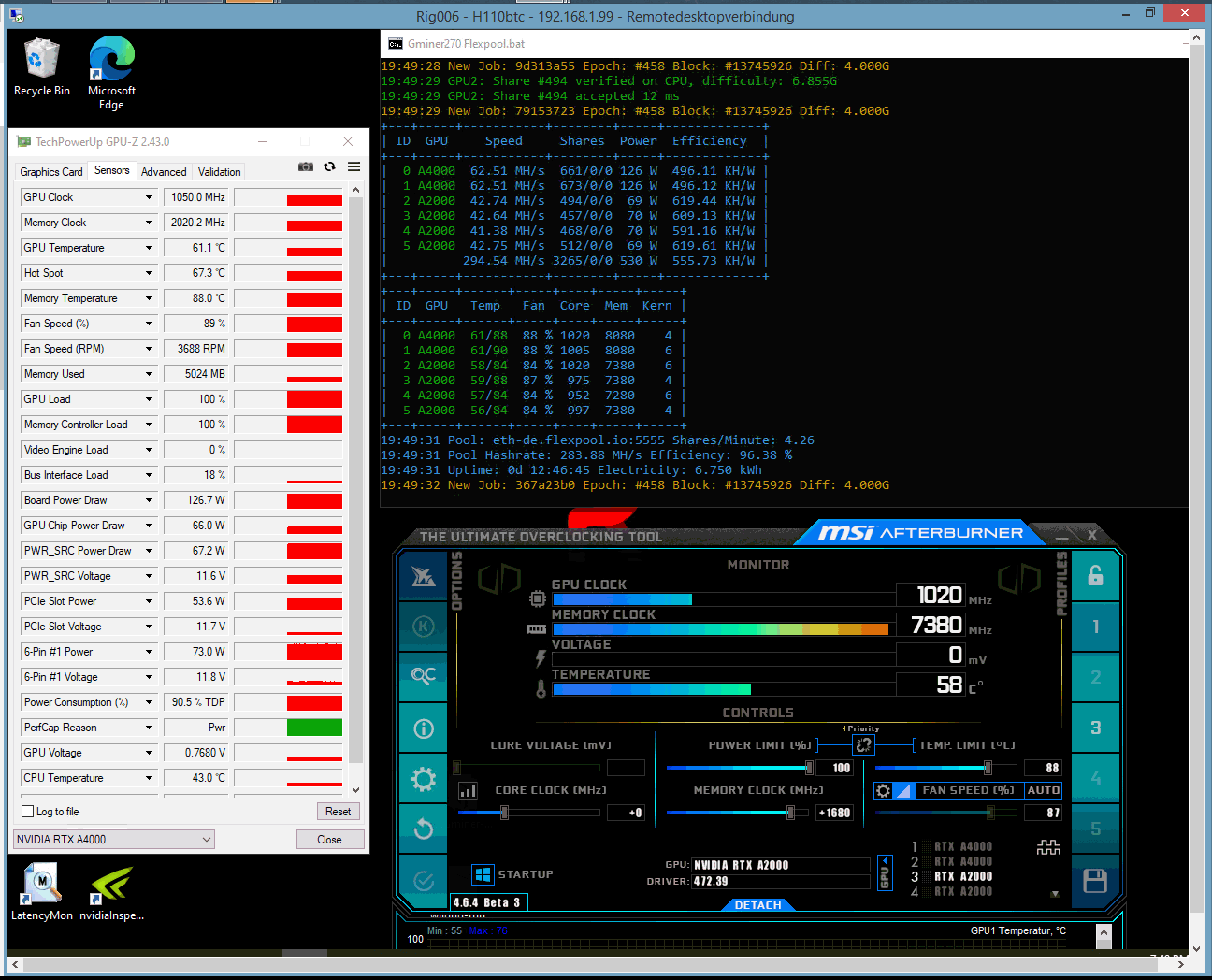Select the Sensors tab
This screenshot has height=980, width=1212.
pos(112,170)
